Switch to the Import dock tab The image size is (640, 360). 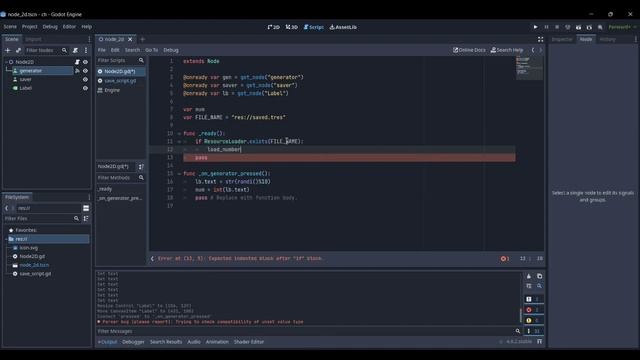coord(33,39)
